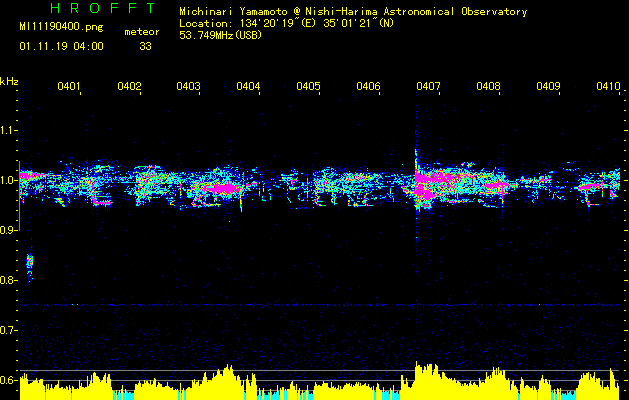Screen dimensions: 629x400
Task: Click the observer line Michinari Yamamoto
Action: click(353, 12)
